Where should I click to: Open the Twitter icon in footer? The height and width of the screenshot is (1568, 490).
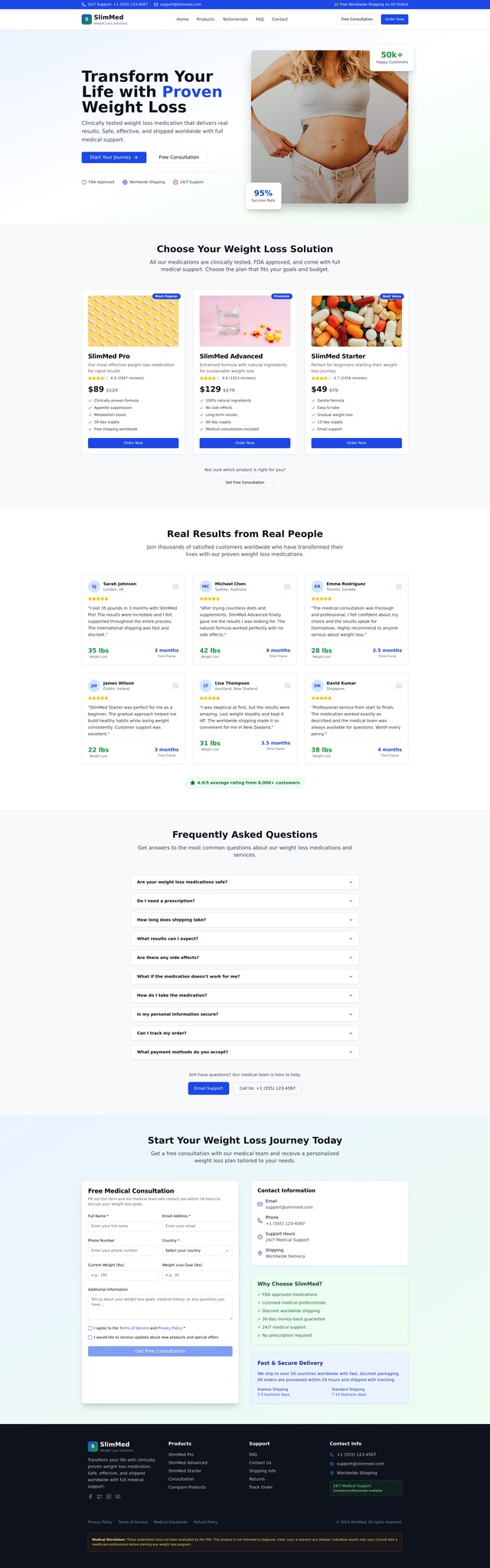tap(100, 1496)
